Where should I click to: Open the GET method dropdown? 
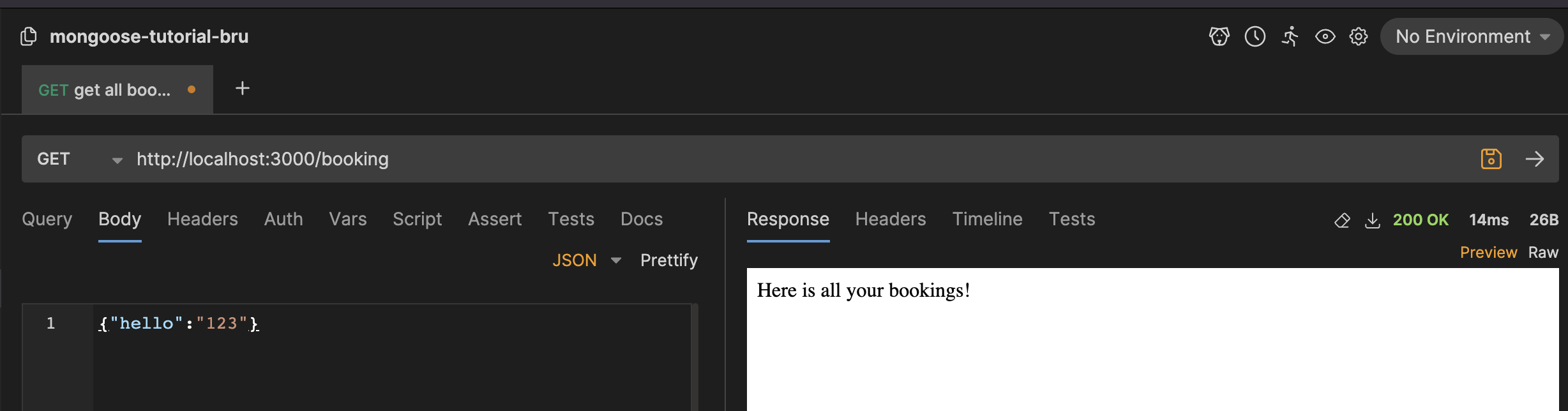coord(79,159)
